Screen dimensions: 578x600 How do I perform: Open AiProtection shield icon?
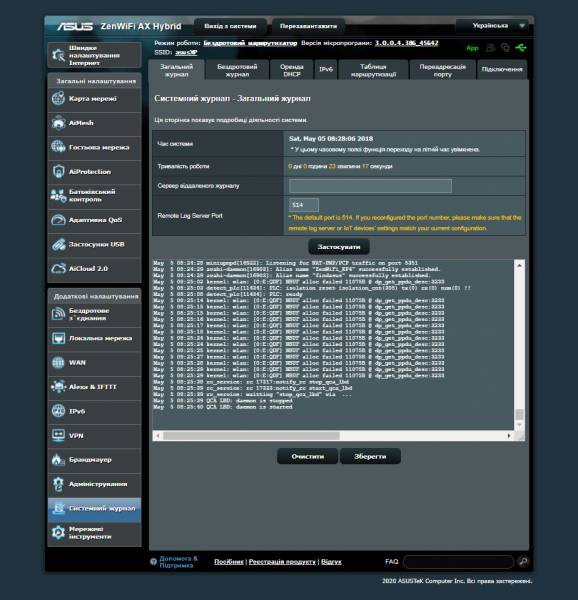pos(58,171)
